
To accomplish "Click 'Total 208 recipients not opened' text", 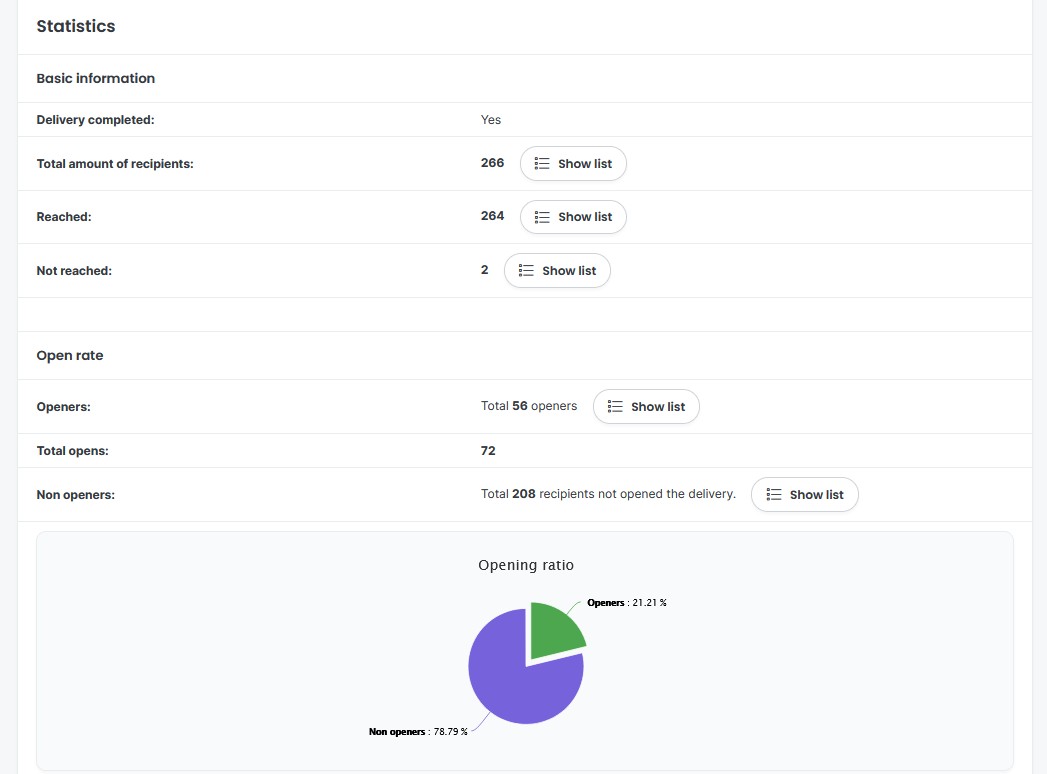I will tap(608, 494).
